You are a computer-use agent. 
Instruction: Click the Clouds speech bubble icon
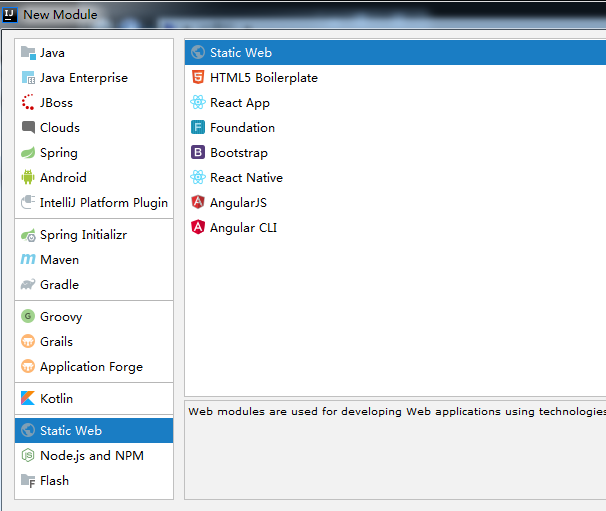(x=28, y=127)
